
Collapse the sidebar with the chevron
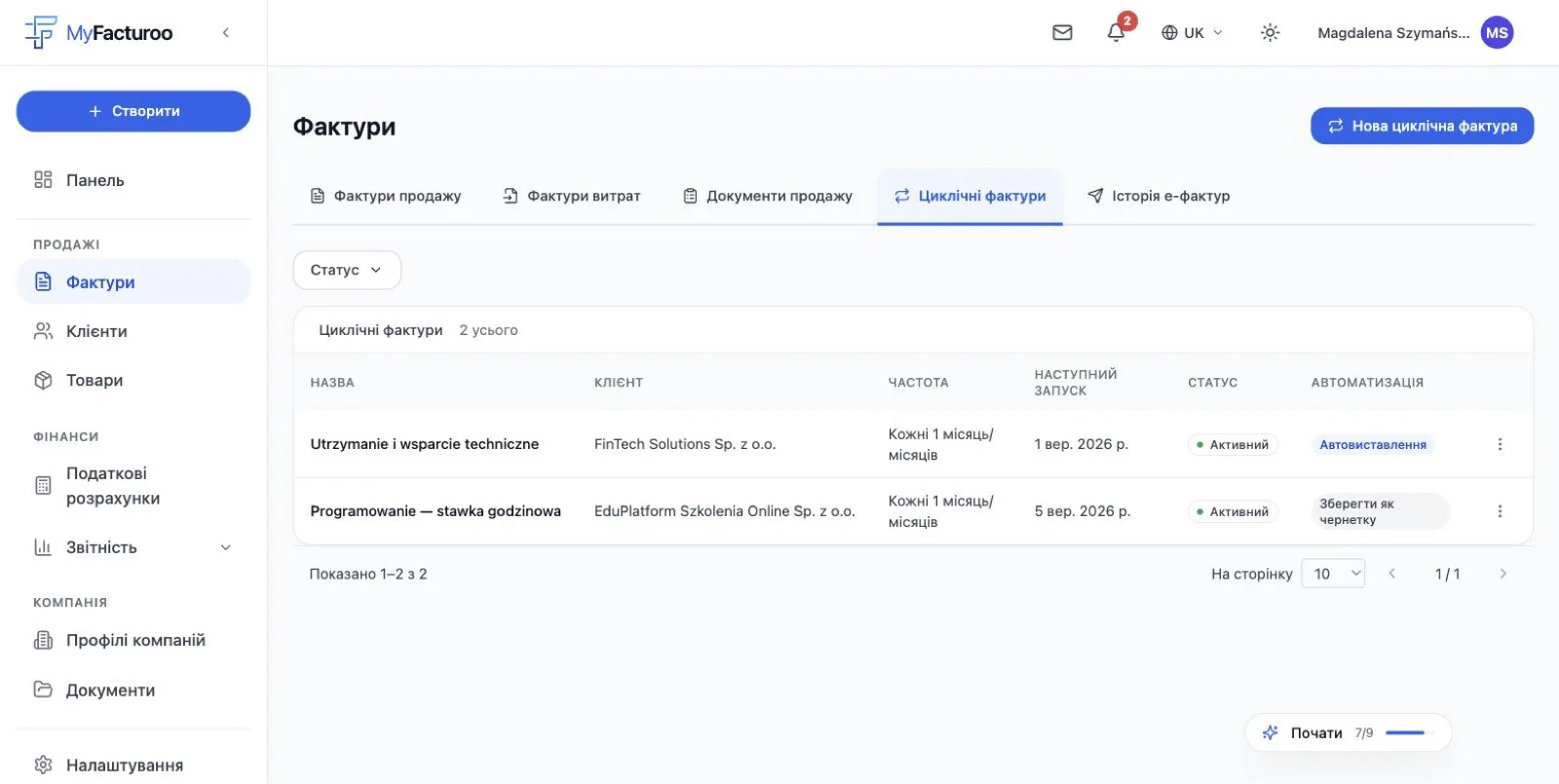226,33
